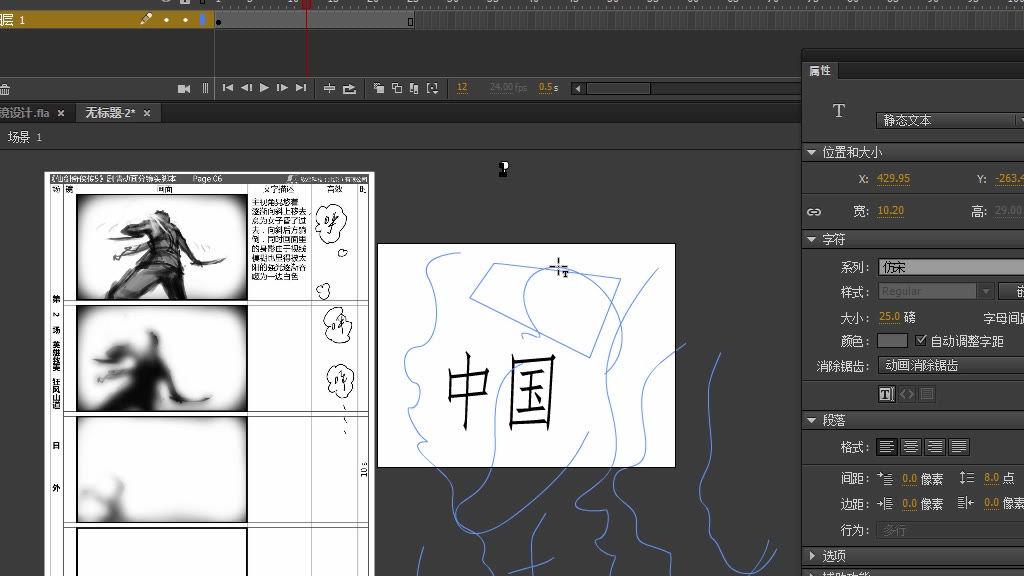The image size is (1024, 576).
Task: Enable the Onion Skin icon
Action: (x=379, y=88)
